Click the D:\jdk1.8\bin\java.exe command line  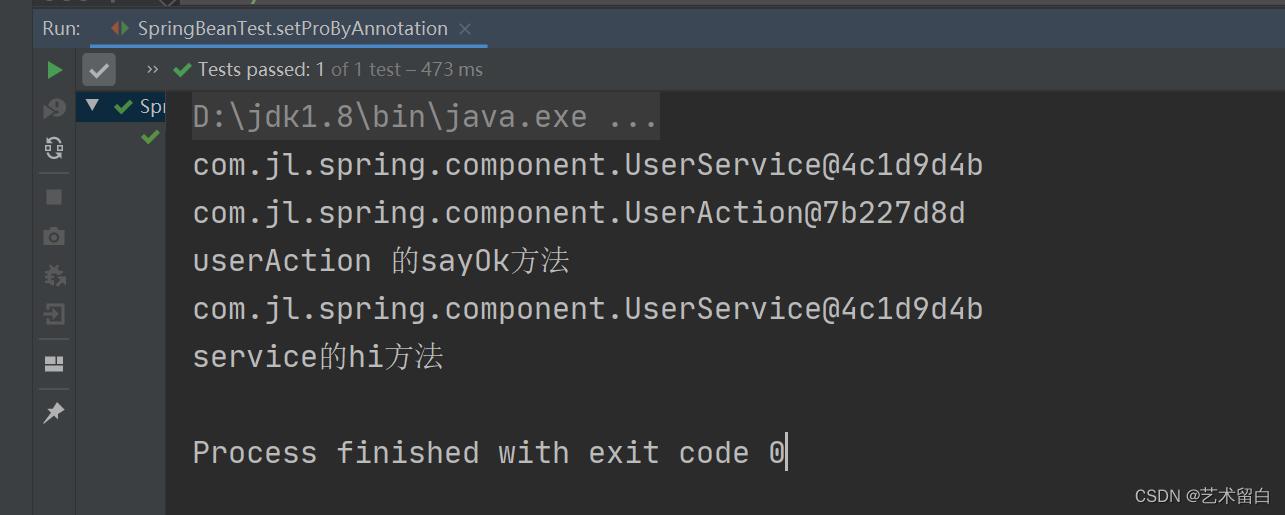(x=425, y=117)
